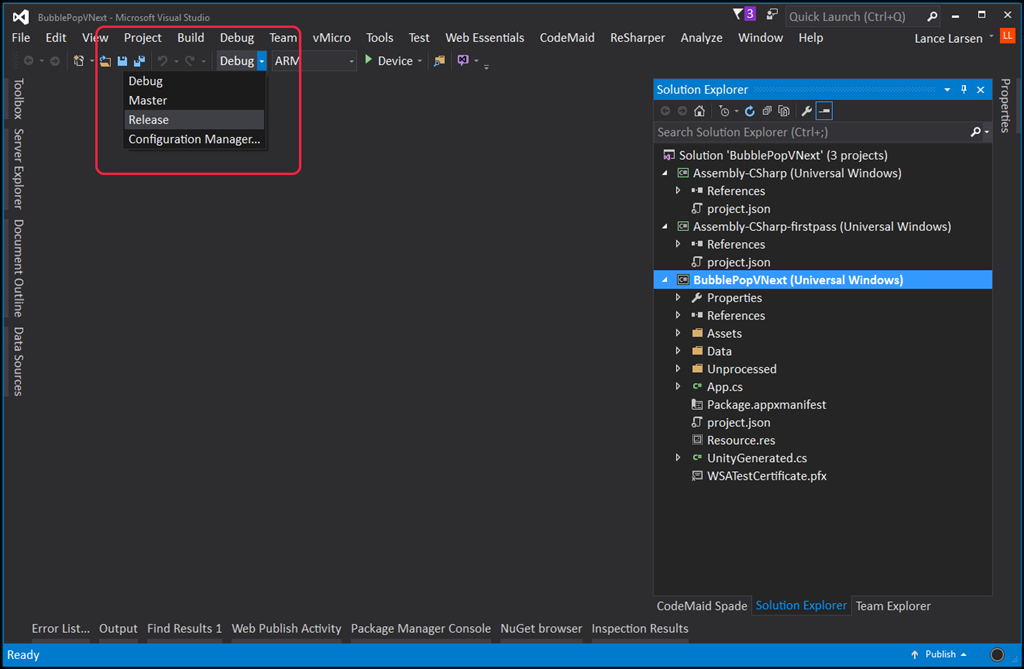Open the ReSharper menu
Viewport: 1024px width, 669px height.
coord(637,38)
